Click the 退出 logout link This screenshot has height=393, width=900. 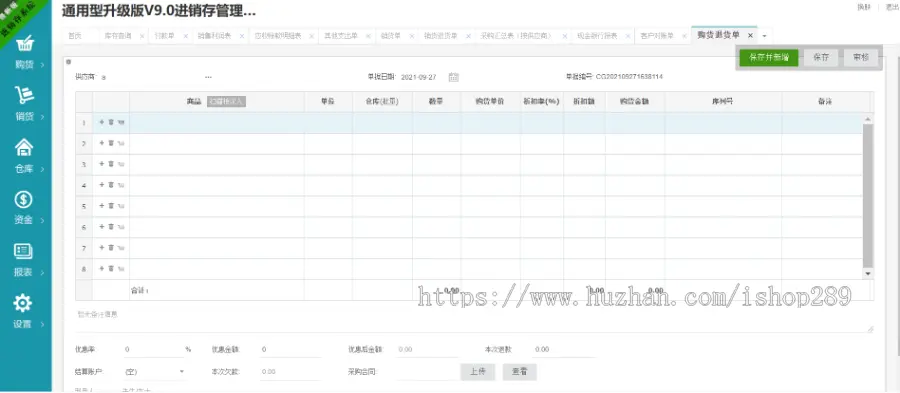pos(892,7)
